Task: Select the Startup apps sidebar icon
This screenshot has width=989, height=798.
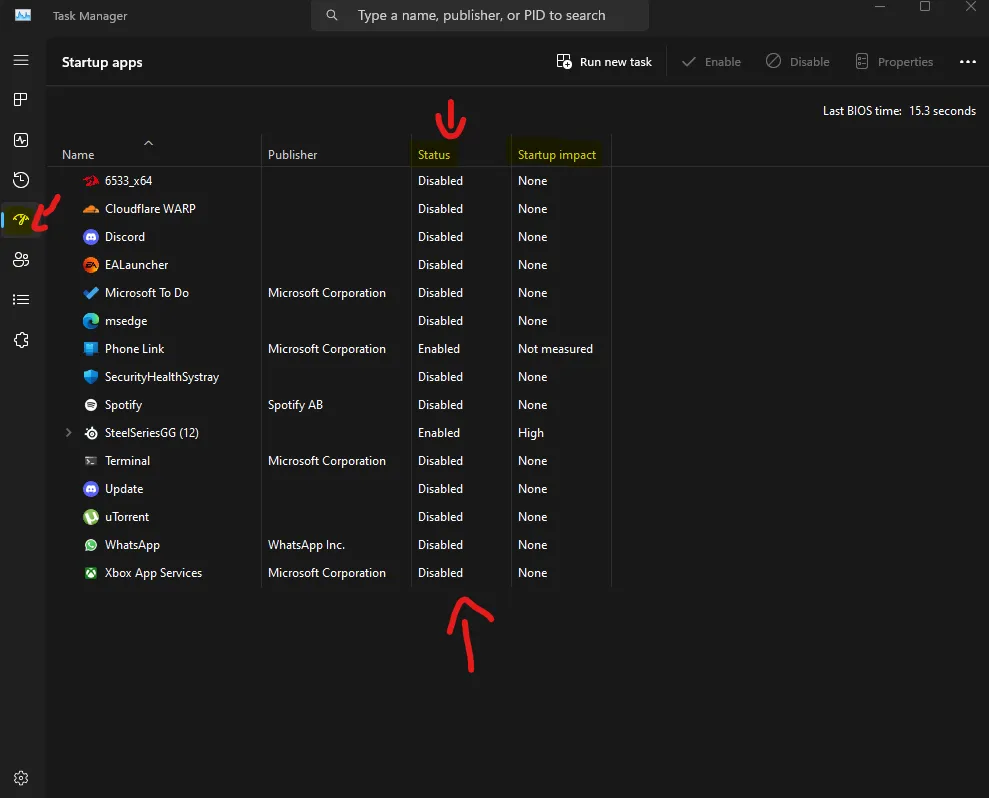Action: point(21,220)
